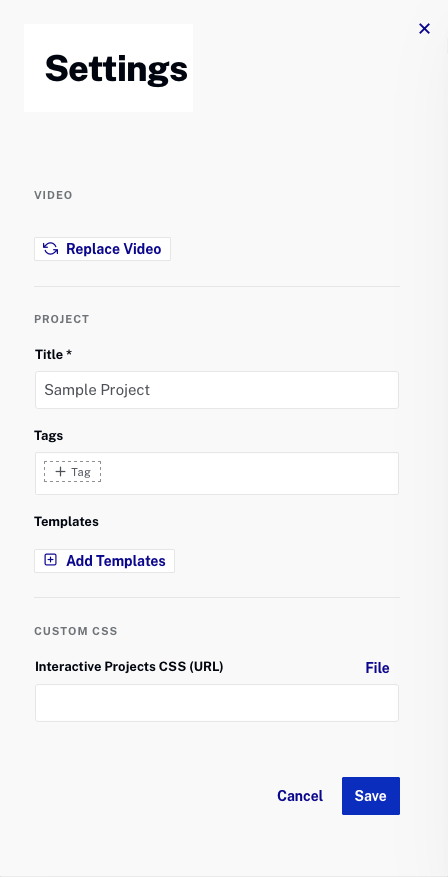Click the Replace Video button text

(114, 249)
